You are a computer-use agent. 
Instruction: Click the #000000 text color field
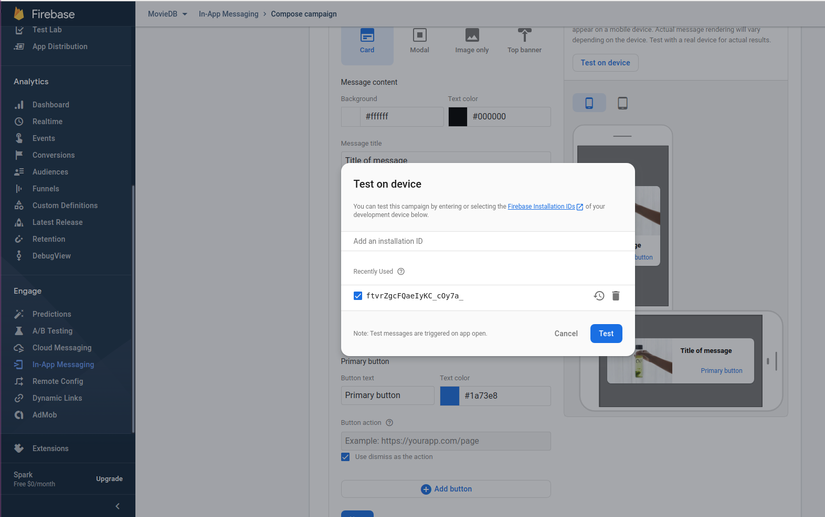pos(509,116)
